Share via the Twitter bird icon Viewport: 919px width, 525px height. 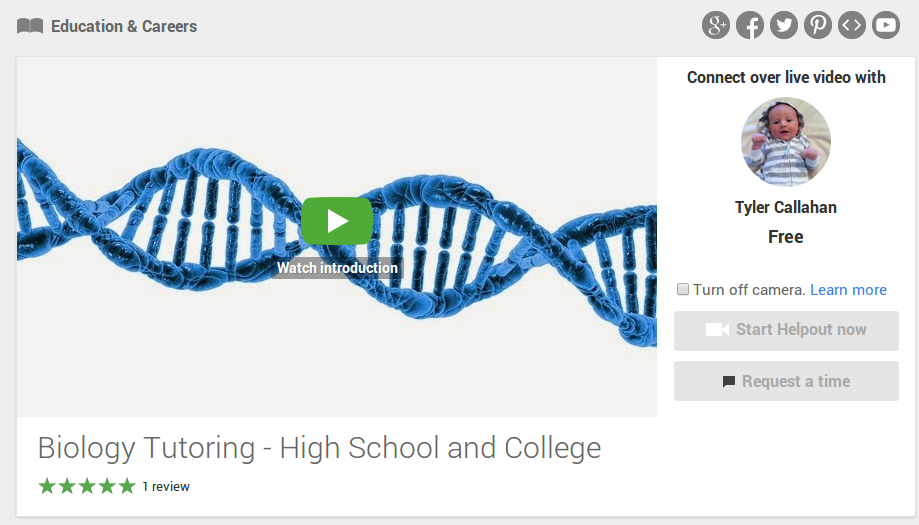(784, 25)
